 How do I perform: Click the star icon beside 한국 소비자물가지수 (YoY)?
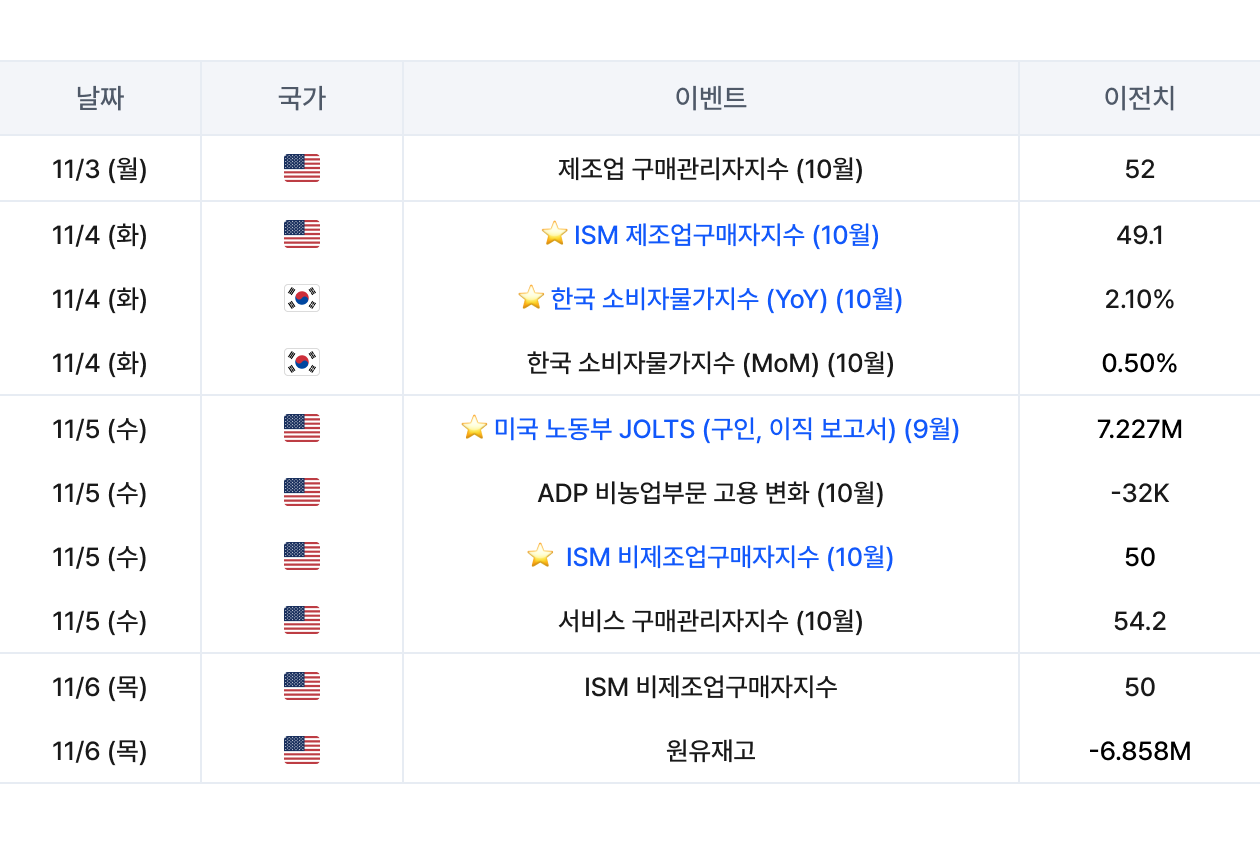[531, 299]
